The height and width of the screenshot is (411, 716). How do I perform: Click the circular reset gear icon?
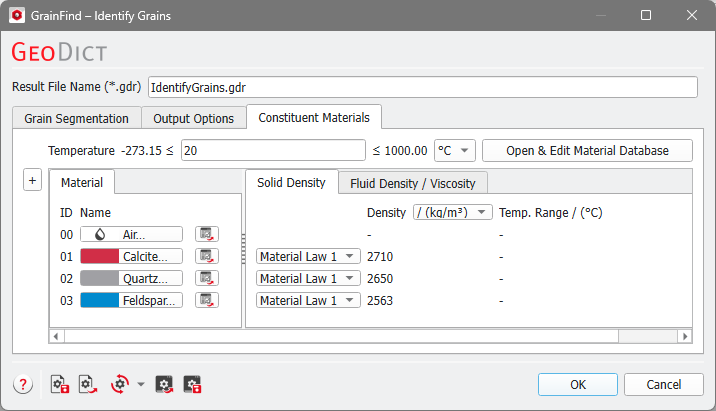(x=120, y=385)
